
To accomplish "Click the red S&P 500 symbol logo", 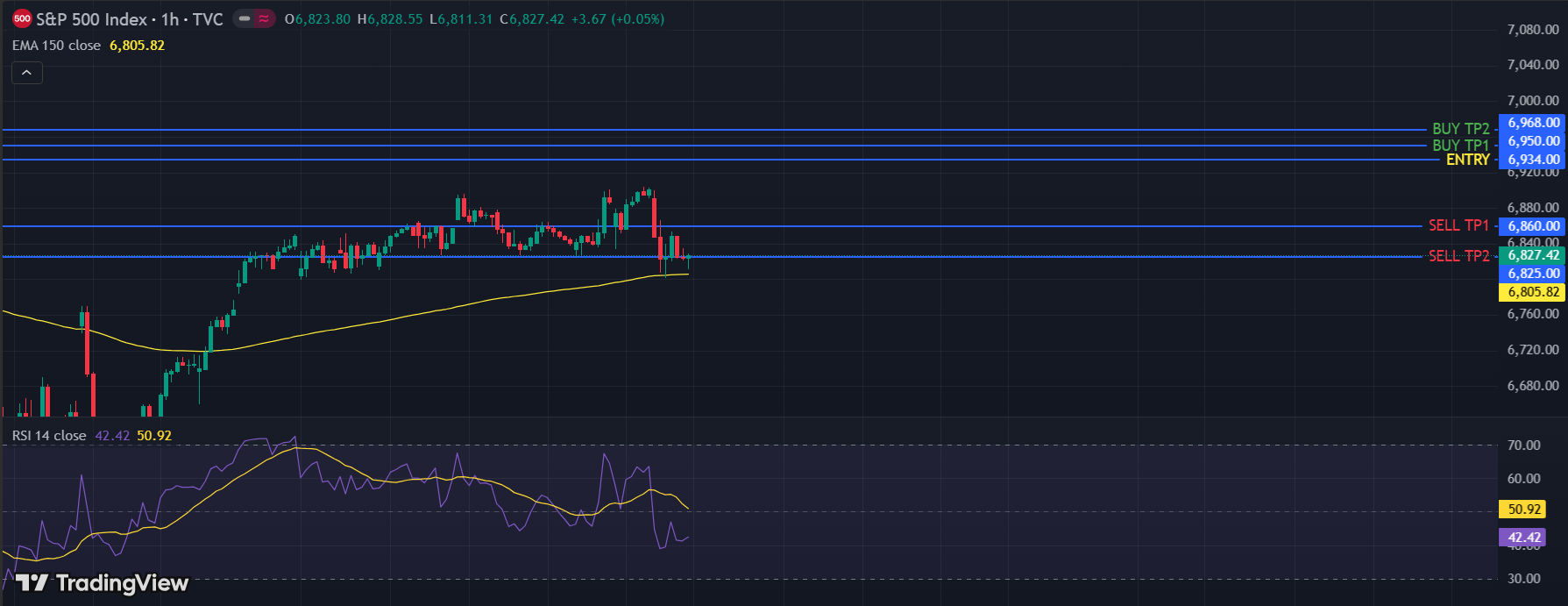I will coord(22,18).
